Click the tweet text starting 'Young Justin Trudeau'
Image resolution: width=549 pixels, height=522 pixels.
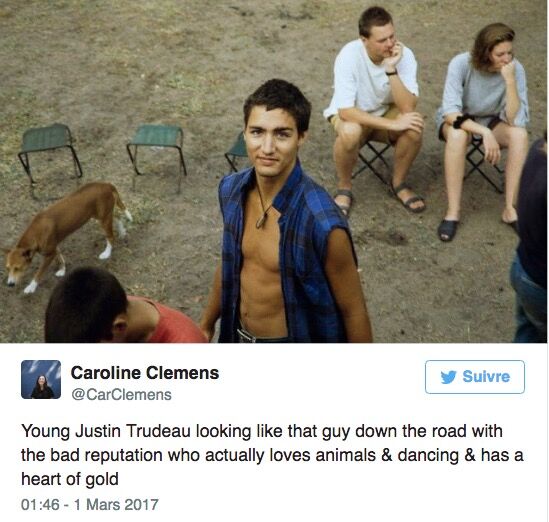click(272, 455)
